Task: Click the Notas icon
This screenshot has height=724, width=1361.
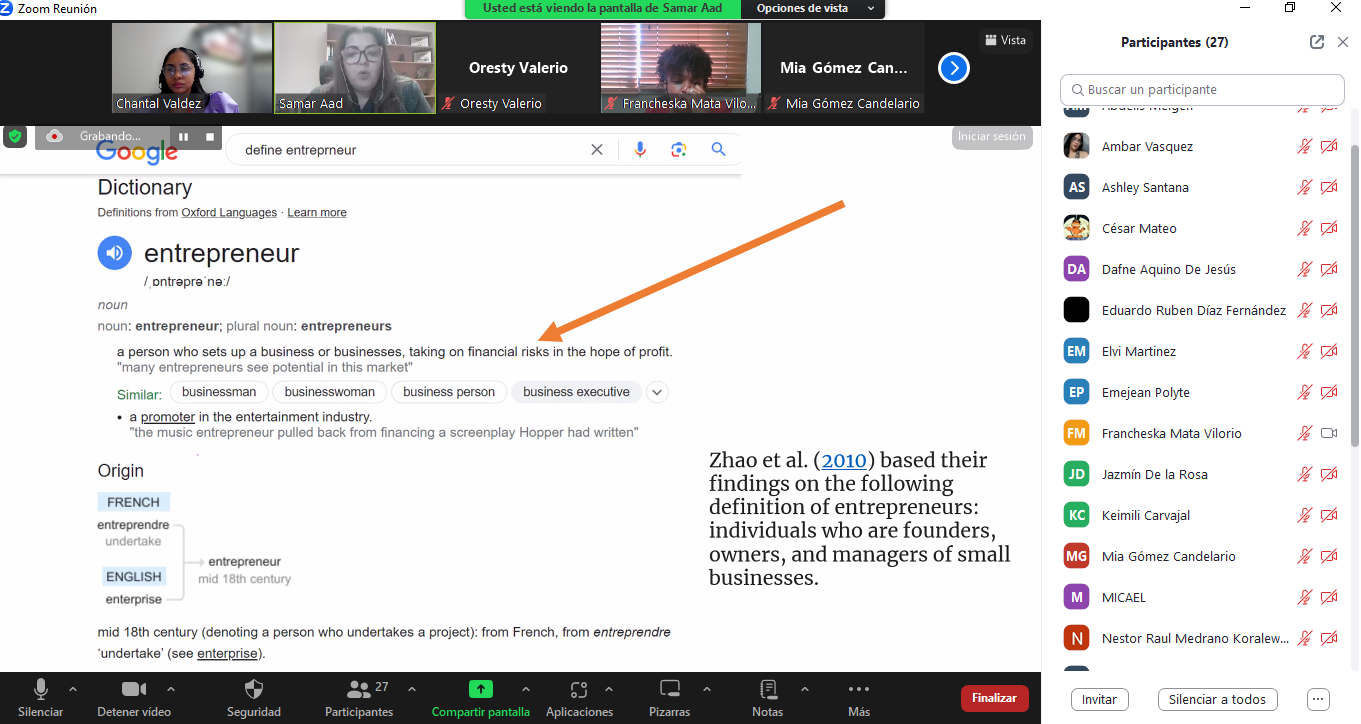Action: 767,689
